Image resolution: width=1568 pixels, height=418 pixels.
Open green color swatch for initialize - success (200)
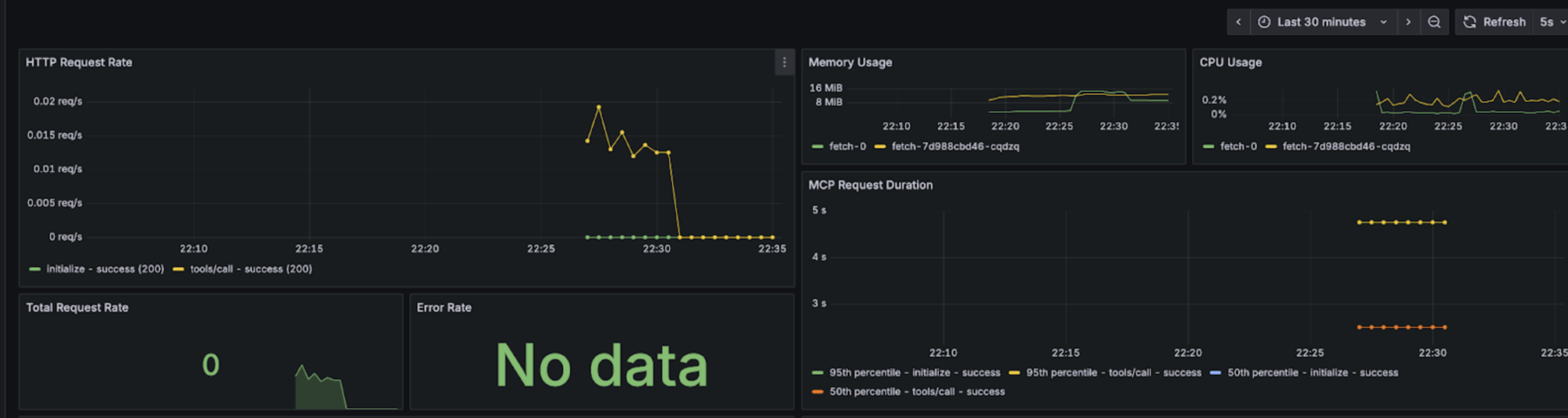point(34,269)
